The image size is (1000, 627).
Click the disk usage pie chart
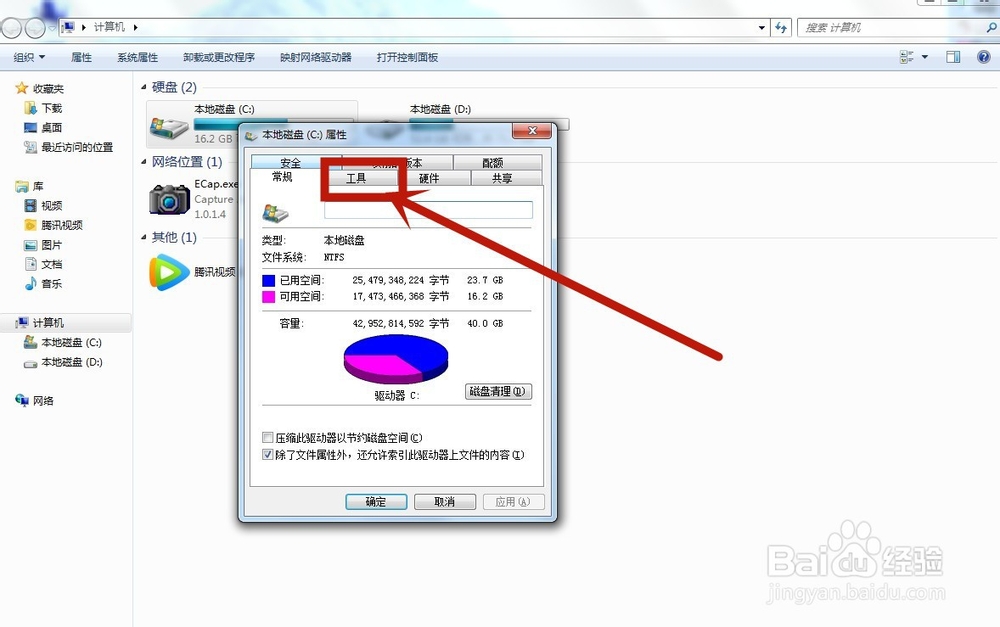(396, 359)
